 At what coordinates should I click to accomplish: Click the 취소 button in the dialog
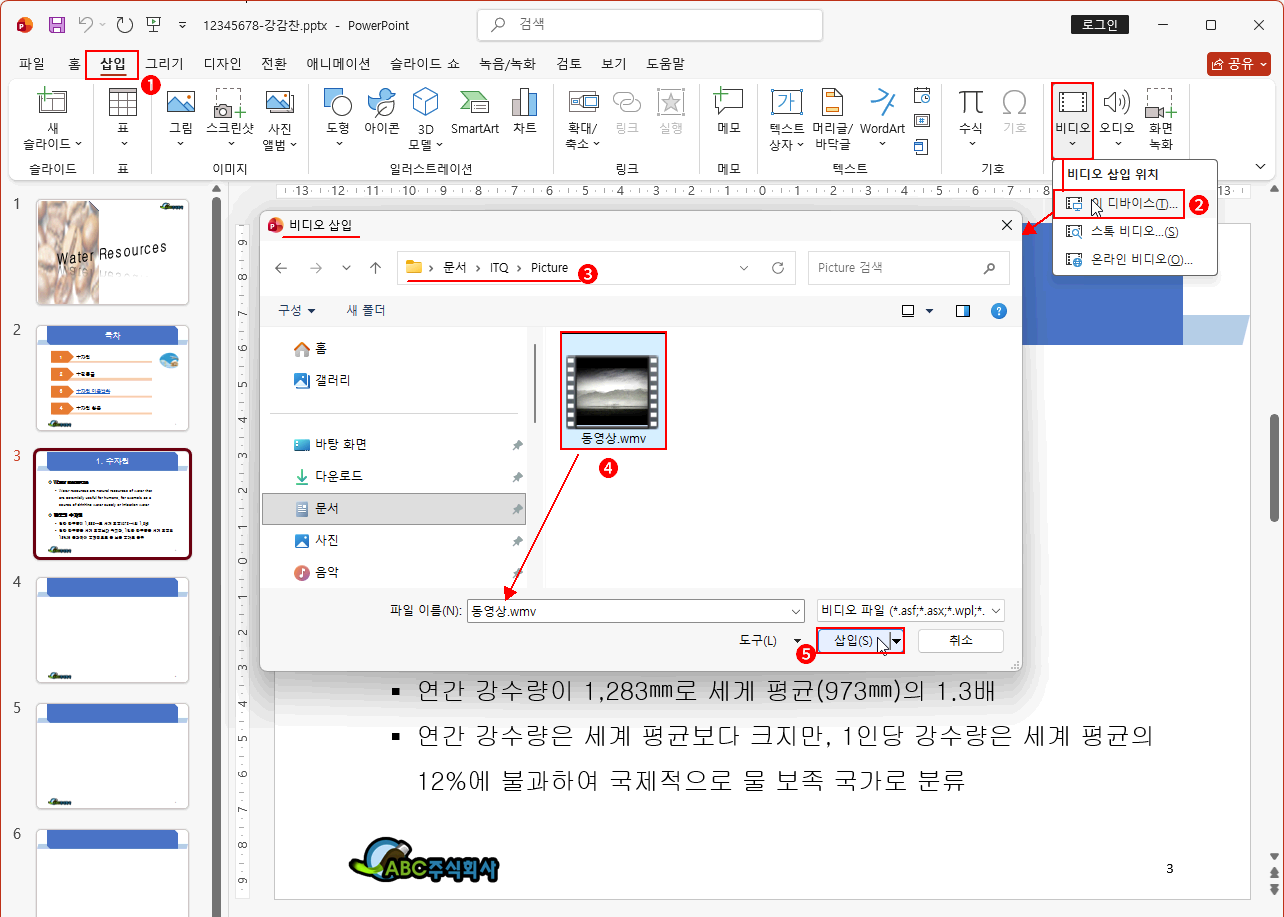[960, 640]
